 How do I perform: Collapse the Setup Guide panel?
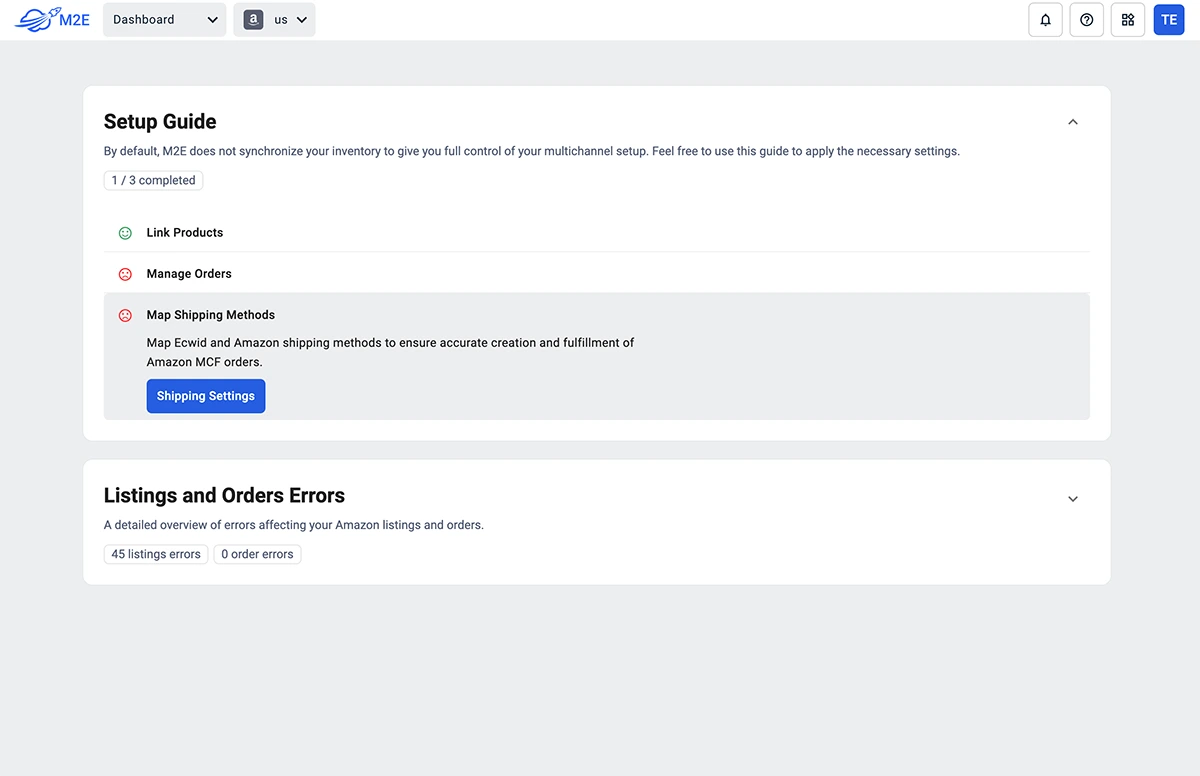click(1072, 122)
